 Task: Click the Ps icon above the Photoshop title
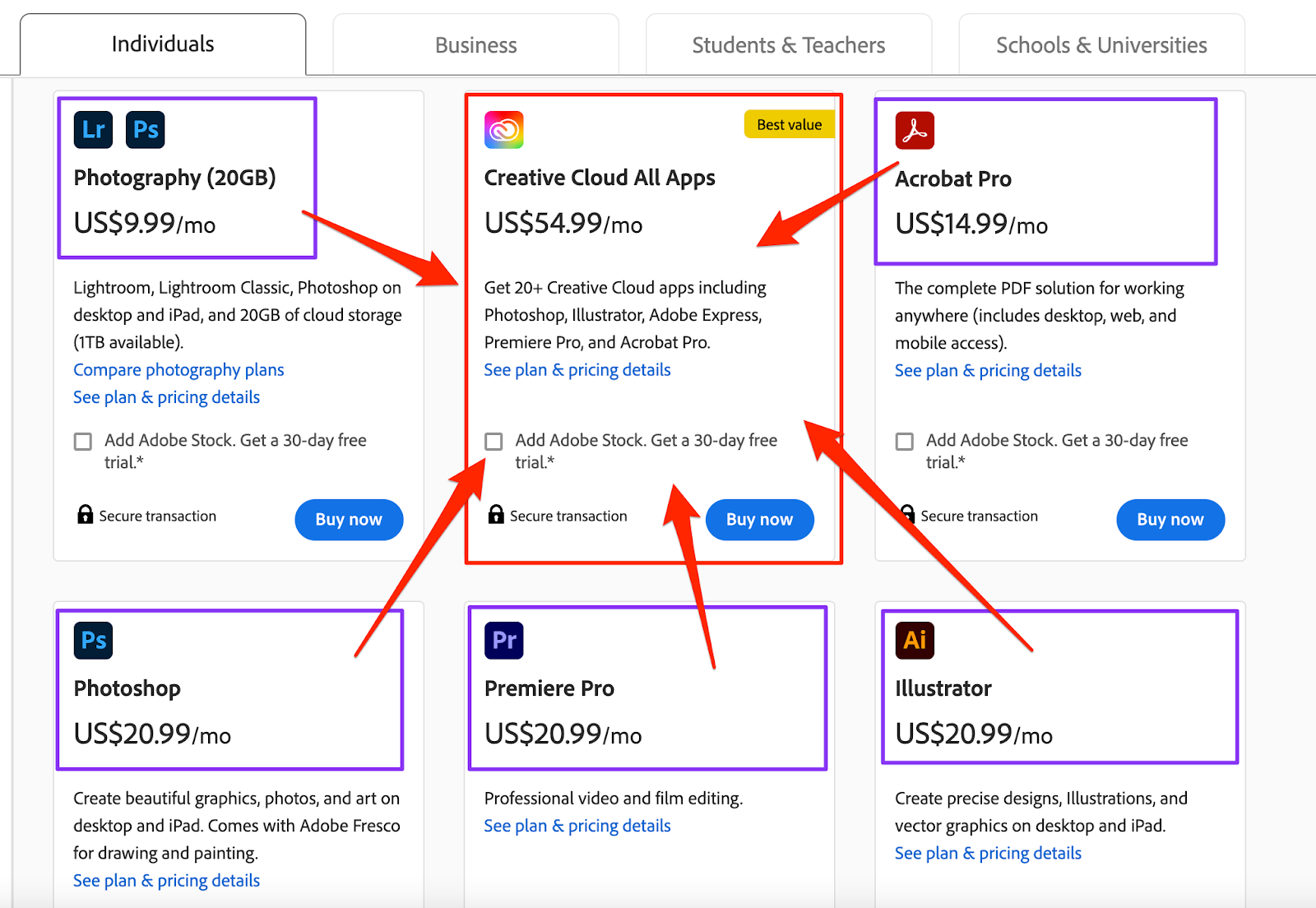(x=93, y=640)
